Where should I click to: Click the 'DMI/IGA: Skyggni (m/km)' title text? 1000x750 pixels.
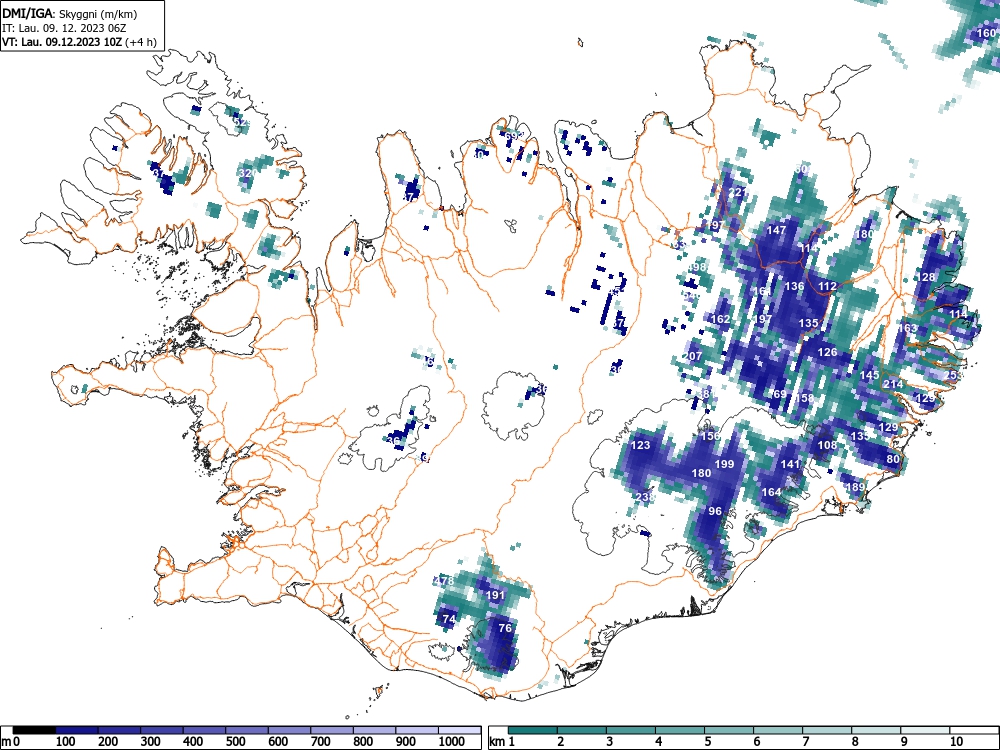point(70,14)
